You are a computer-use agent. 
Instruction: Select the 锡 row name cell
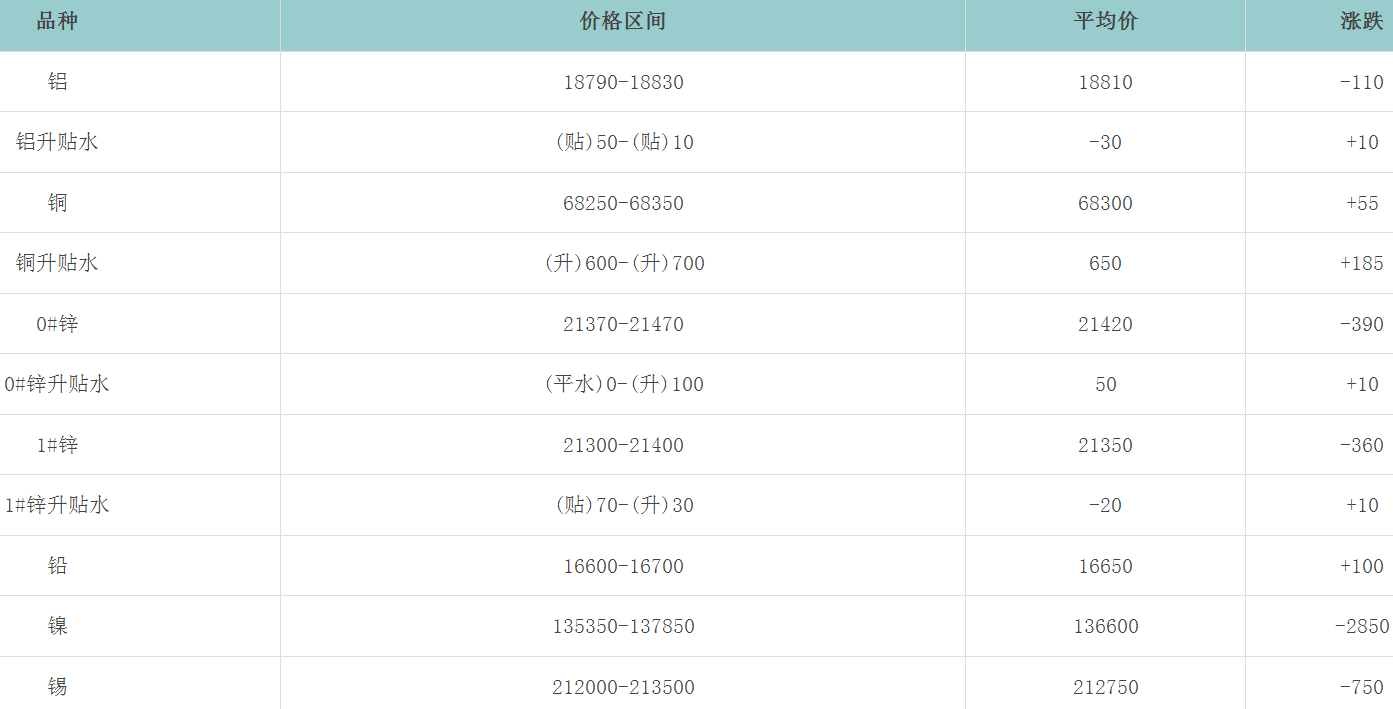click(x=58, y=687)
